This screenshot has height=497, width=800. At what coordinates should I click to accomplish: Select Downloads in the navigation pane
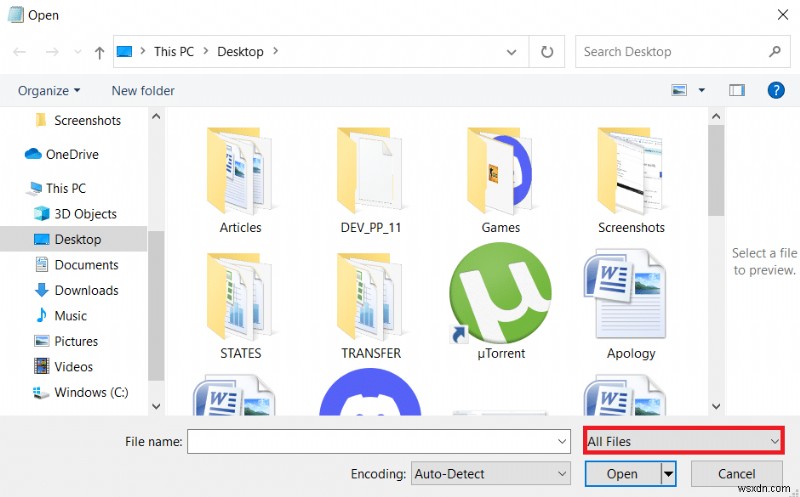click(x=86, y=290)
